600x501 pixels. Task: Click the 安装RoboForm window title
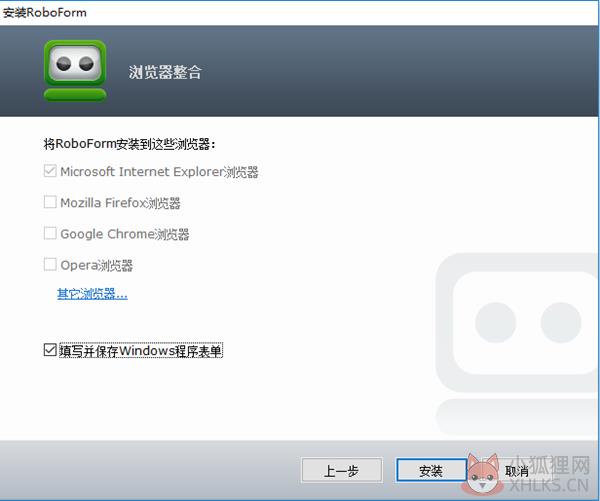45,13
